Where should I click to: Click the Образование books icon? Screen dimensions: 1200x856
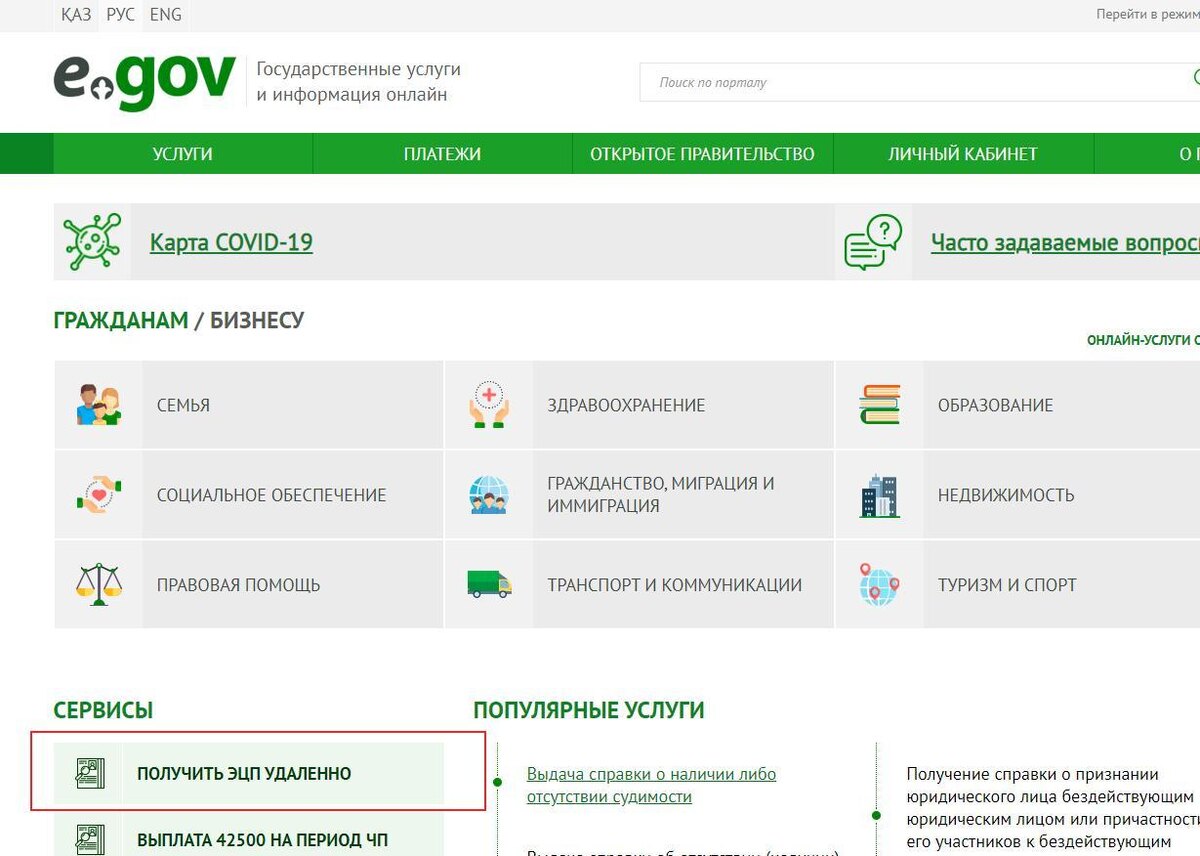[x=879, y=405]
